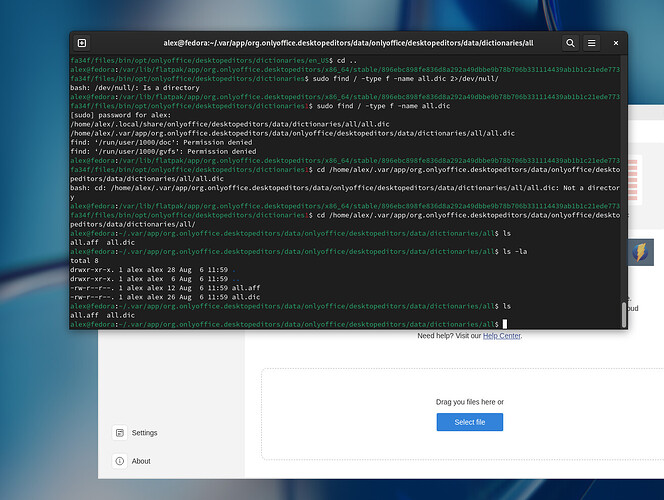664x500 pixels.
Task: Open the Help Center link in ONLYOFFICE
Action: (501, 335)
